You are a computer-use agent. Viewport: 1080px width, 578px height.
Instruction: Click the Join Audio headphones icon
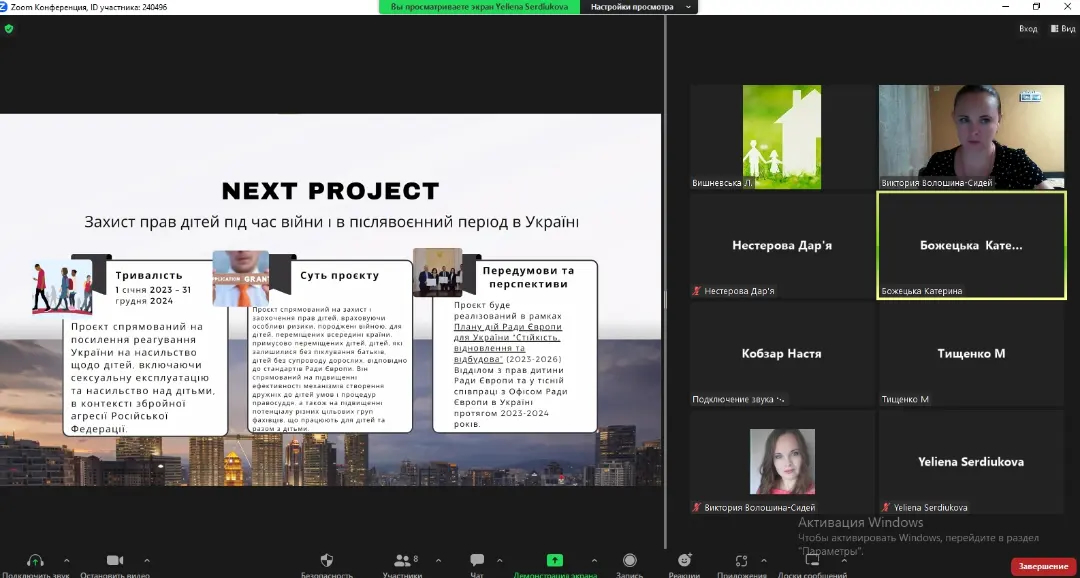pos(35,561)
